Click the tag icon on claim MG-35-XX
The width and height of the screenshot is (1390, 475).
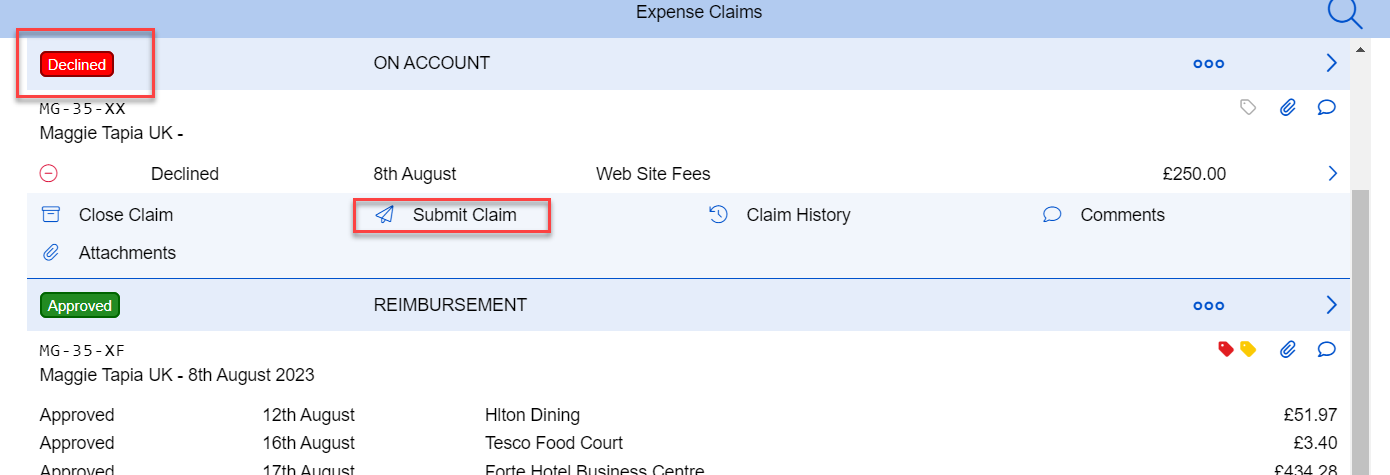pyautogui.click(x=1248, y=107)
